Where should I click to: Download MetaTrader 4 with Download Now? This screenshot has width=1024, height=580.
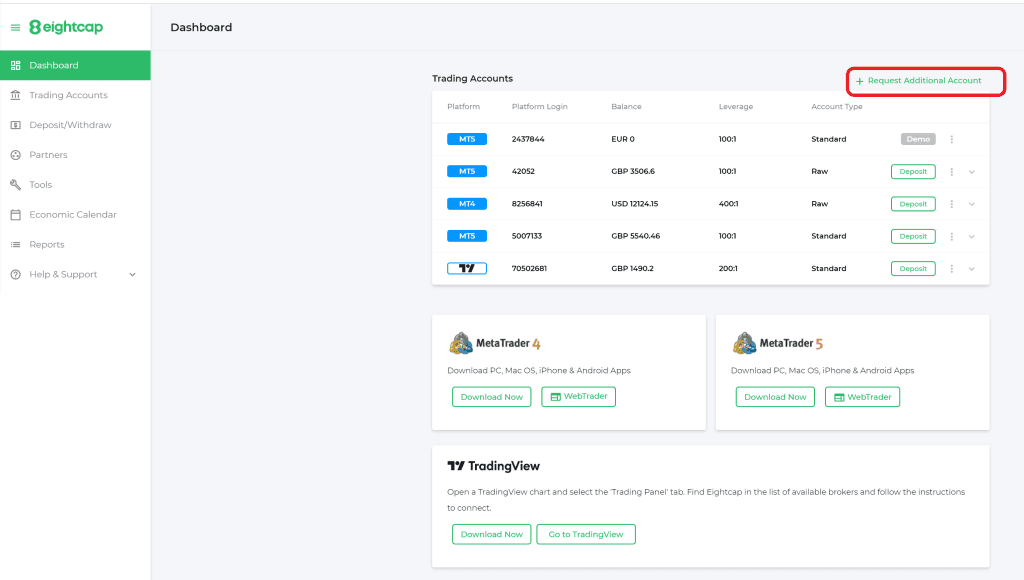click(492, 396)
